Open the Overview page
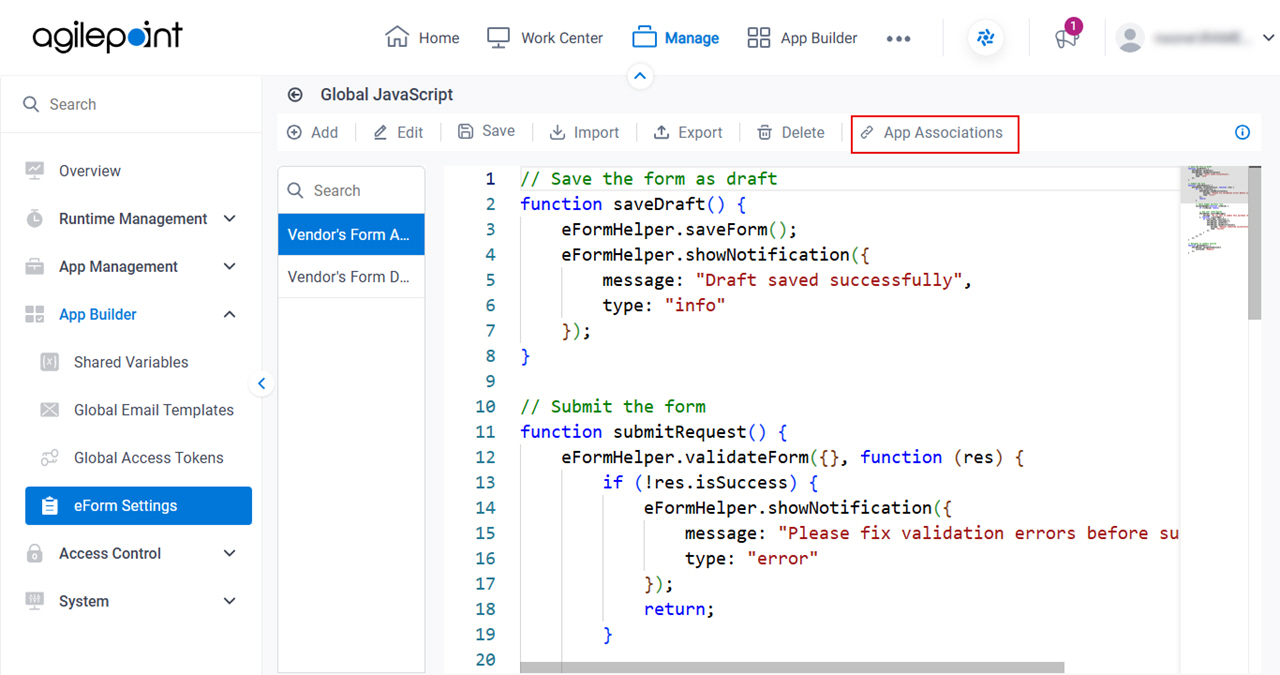Viewport: 1280px width, 675px height. point(90,171)
